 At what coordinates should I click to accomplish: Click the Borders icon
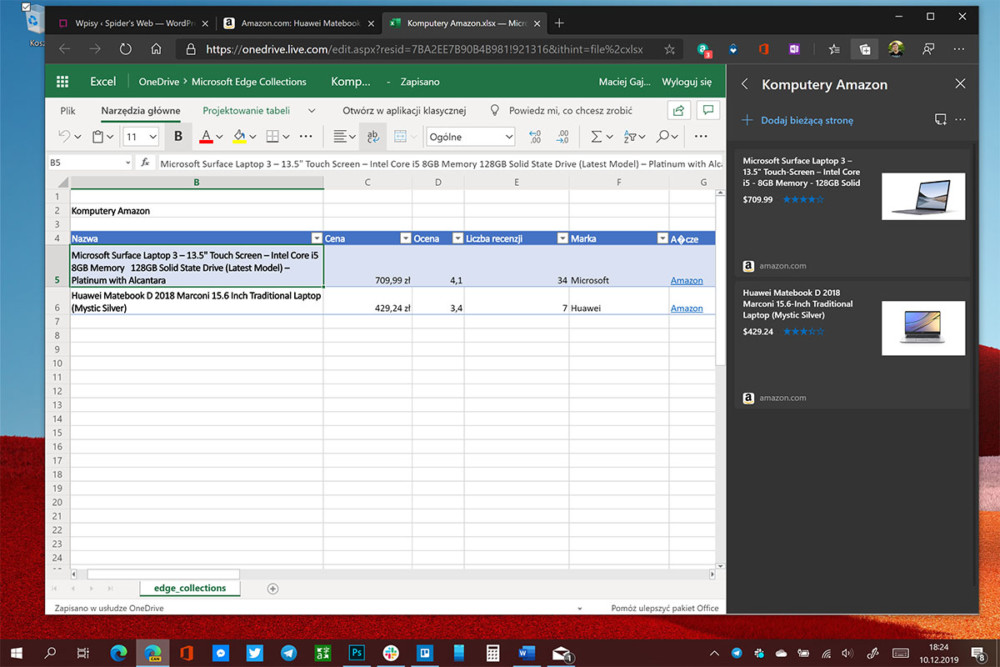pyautogui.click(x=272, y=136)
